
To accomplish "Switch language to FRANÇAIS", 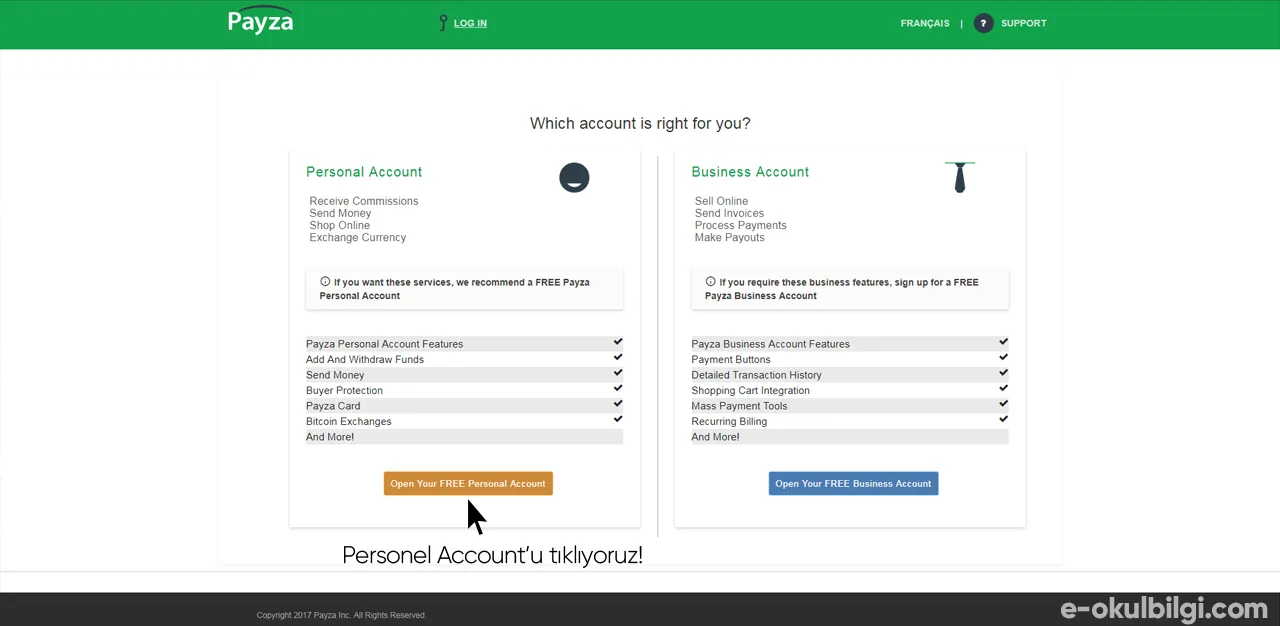I will (925, 23).
